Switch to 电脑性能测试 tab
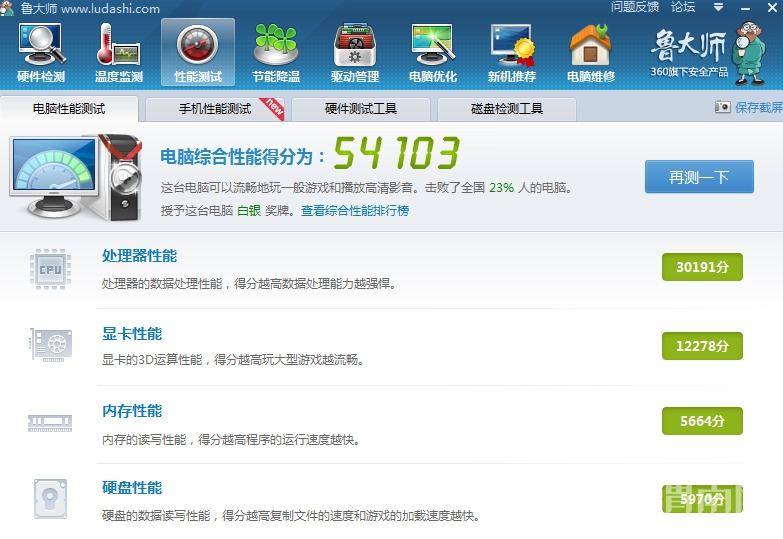783x539 pixels. [x=69, y=109]
